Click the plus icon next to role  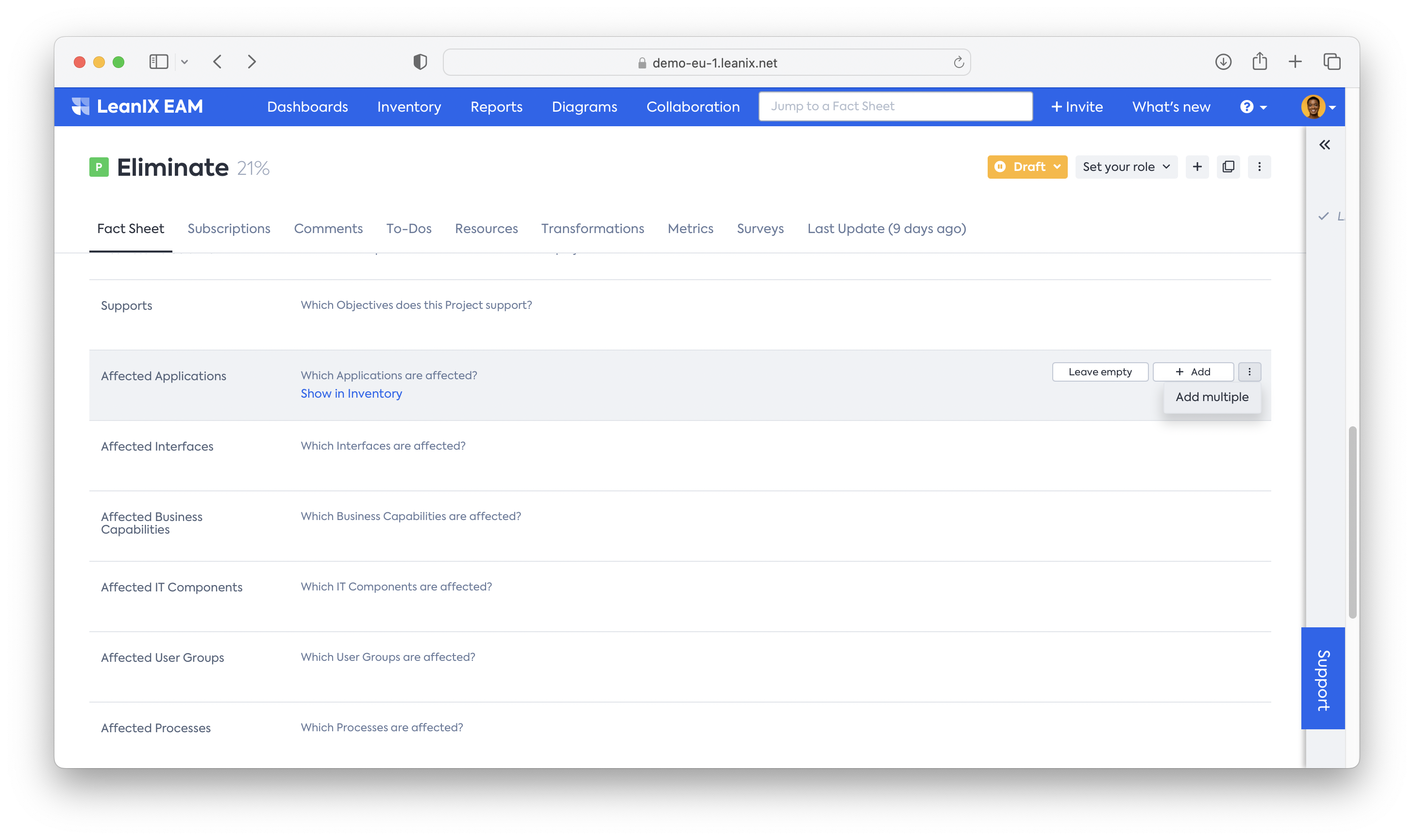pos(1196,167)
